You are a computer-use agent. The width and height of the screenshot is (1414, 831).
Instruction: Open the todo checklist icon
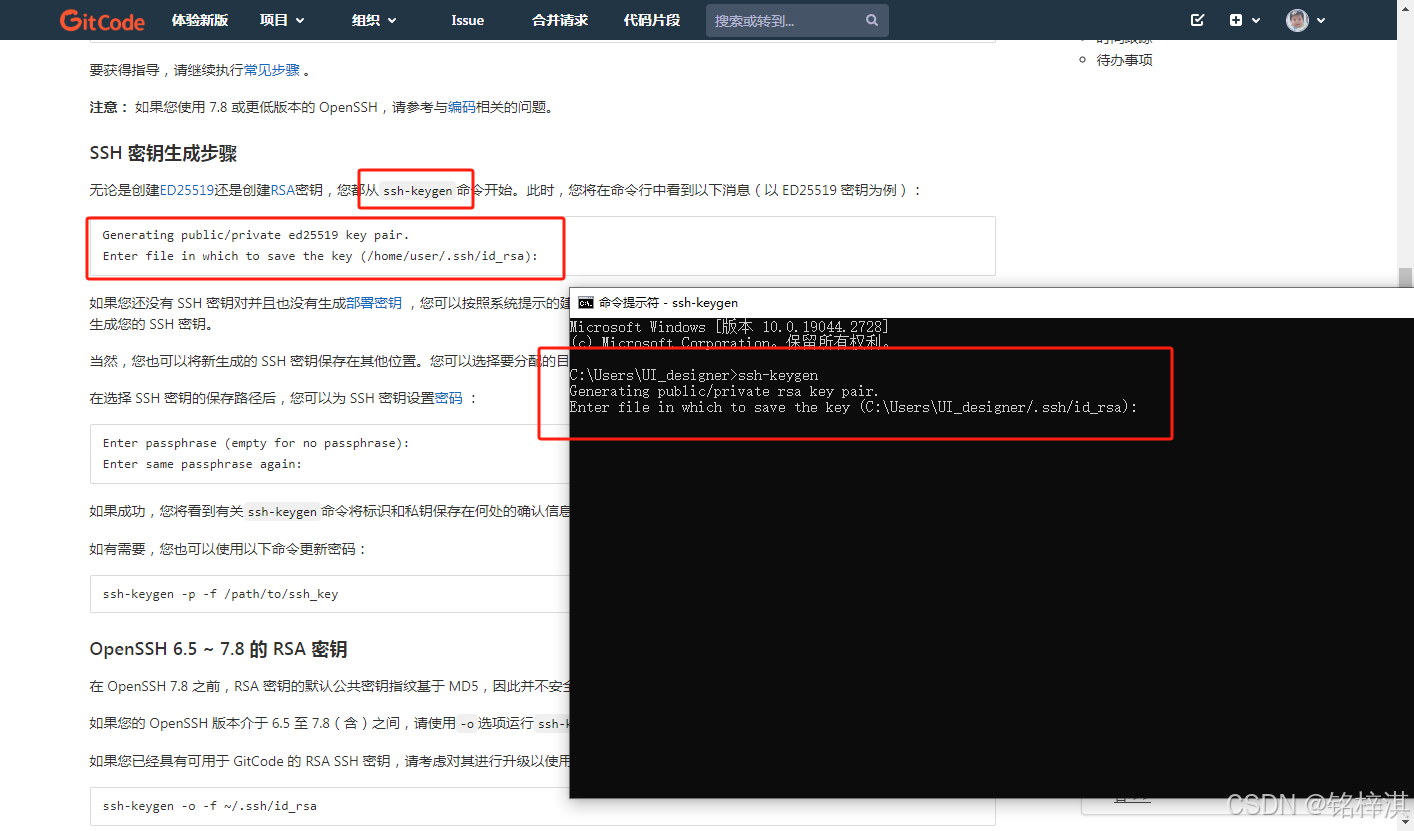coord(1198,20)
